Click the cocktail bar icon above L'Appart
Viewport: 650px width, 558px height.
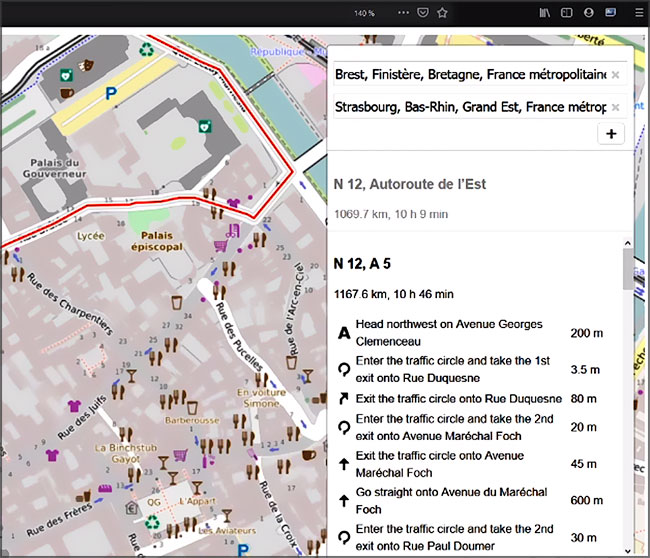196,488
